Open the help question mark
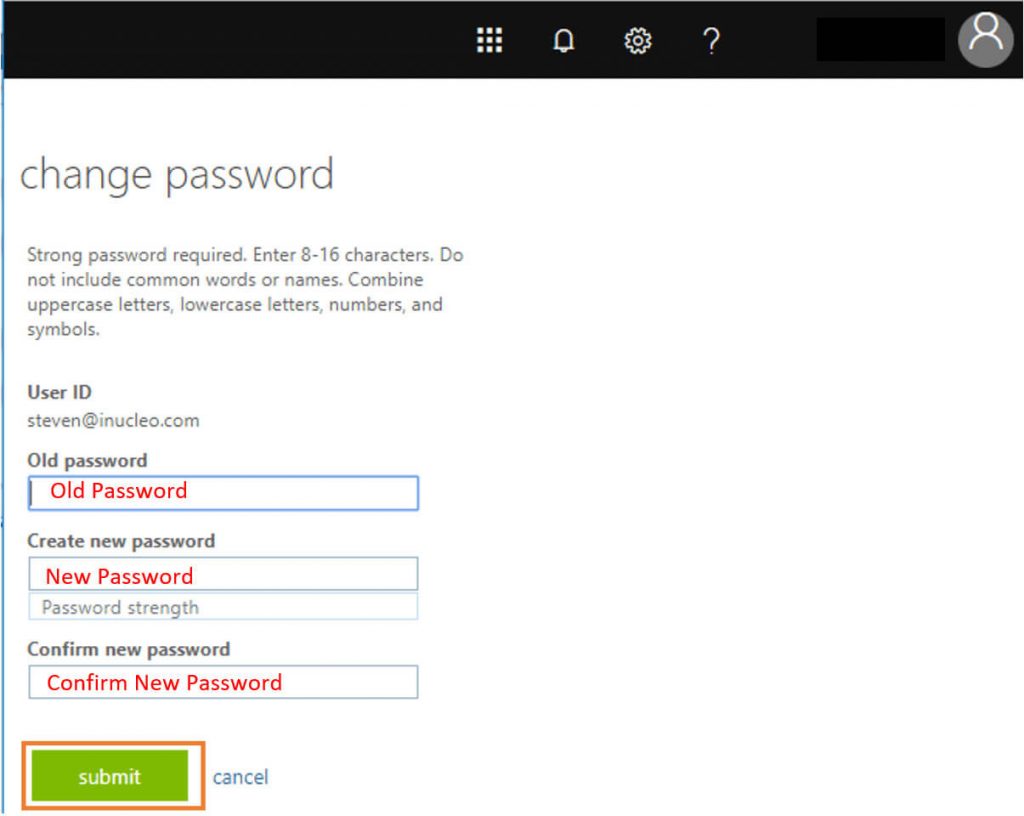 point(711,40)
